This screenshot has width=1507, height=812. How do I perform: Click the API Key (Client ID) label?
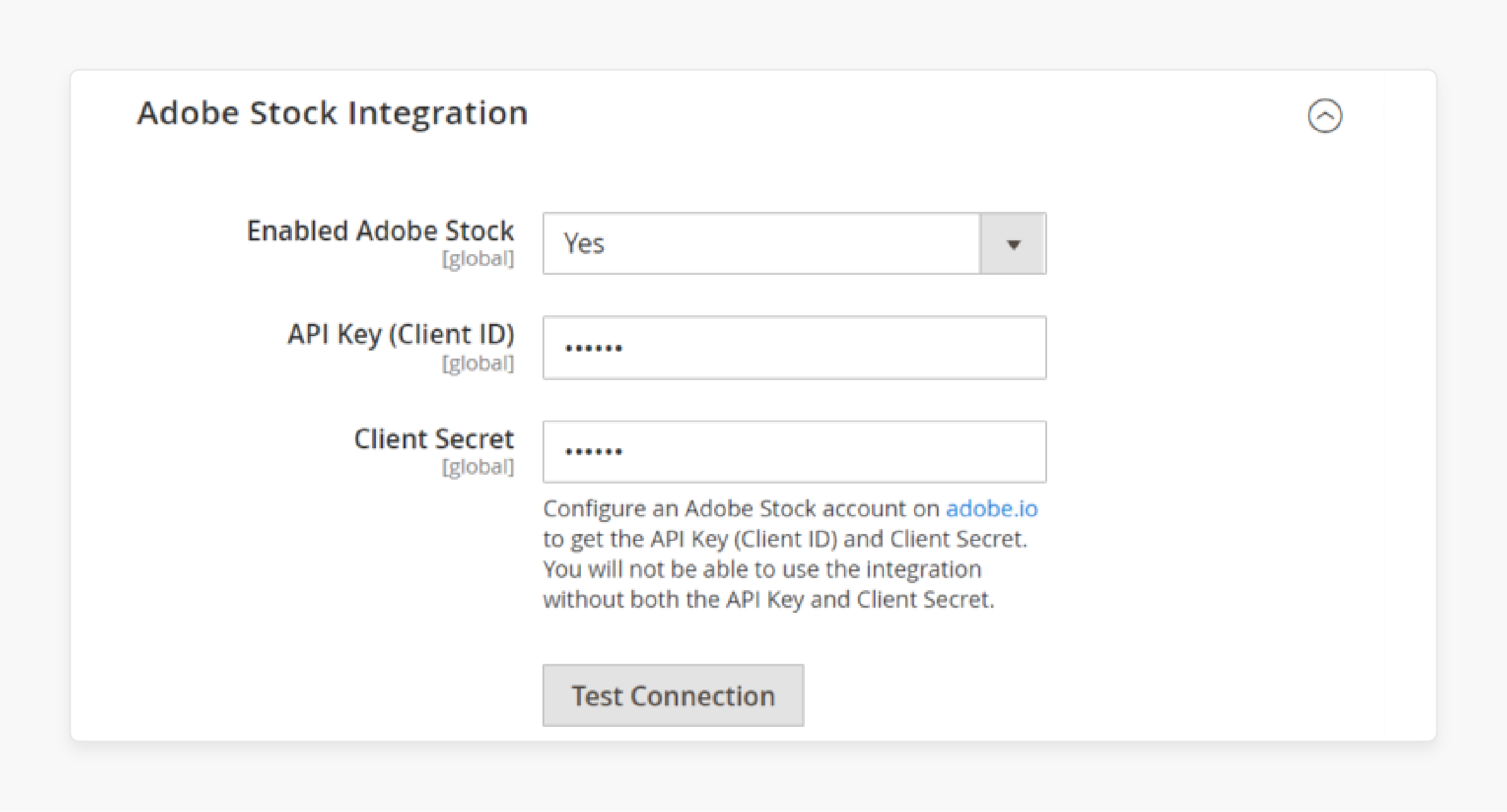[401, 335]
